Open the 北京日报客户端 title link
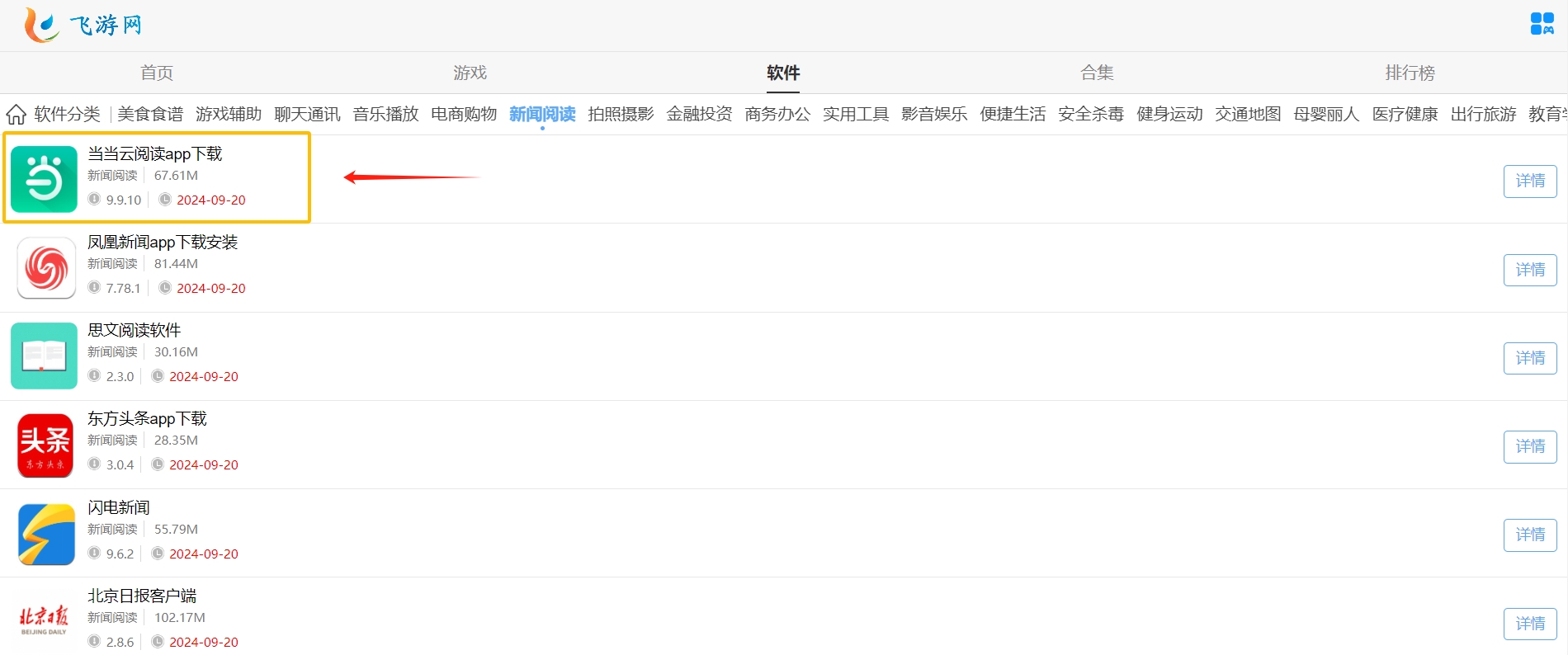1568x655 pixels. (142, 596)
